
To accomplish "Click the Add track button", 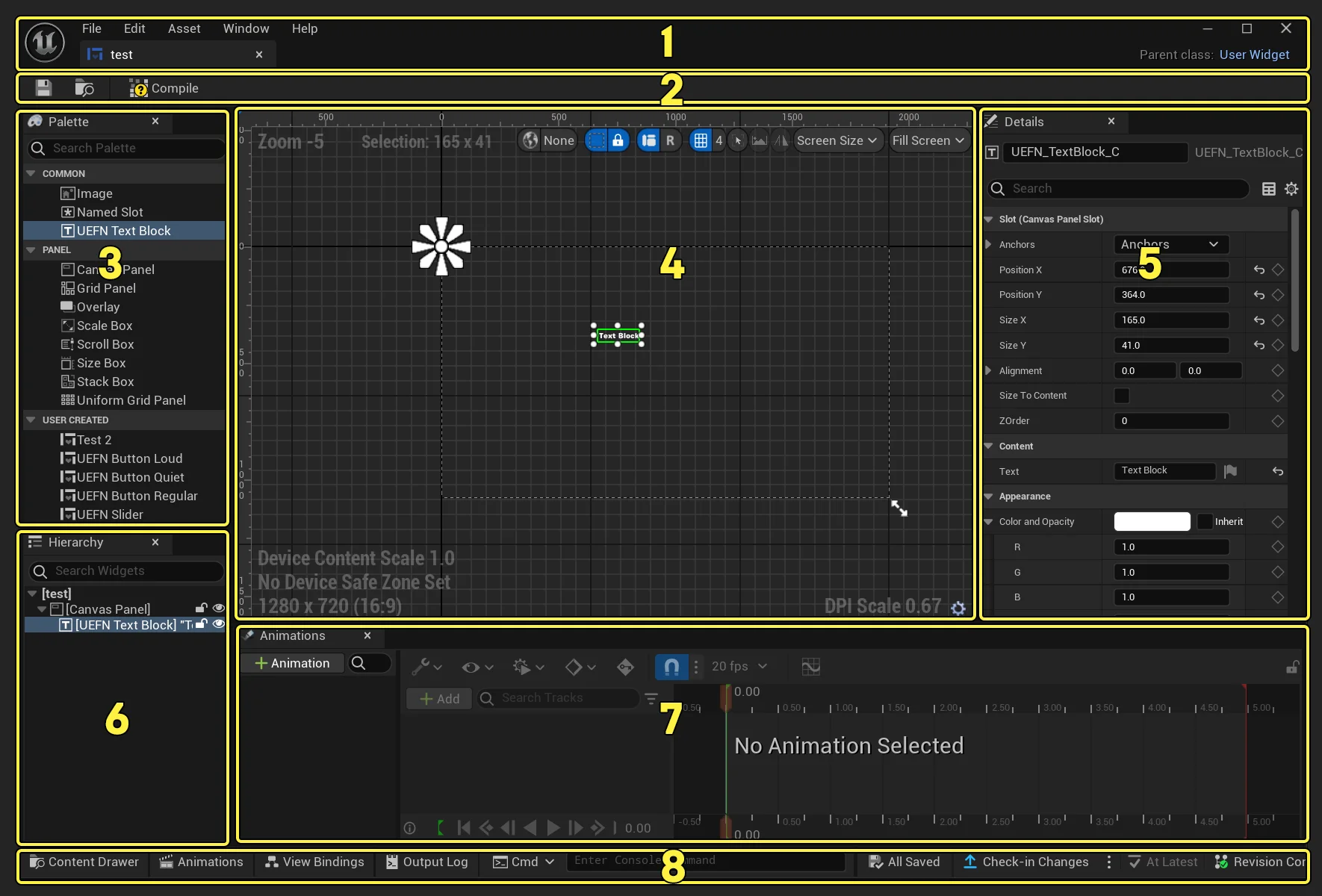I will coord(439,698).
